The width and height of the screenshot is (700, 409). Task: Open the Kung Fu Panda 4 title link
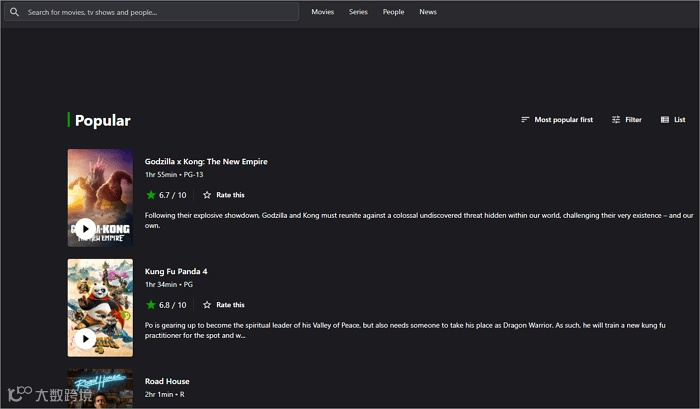click(x=176, y=271)
